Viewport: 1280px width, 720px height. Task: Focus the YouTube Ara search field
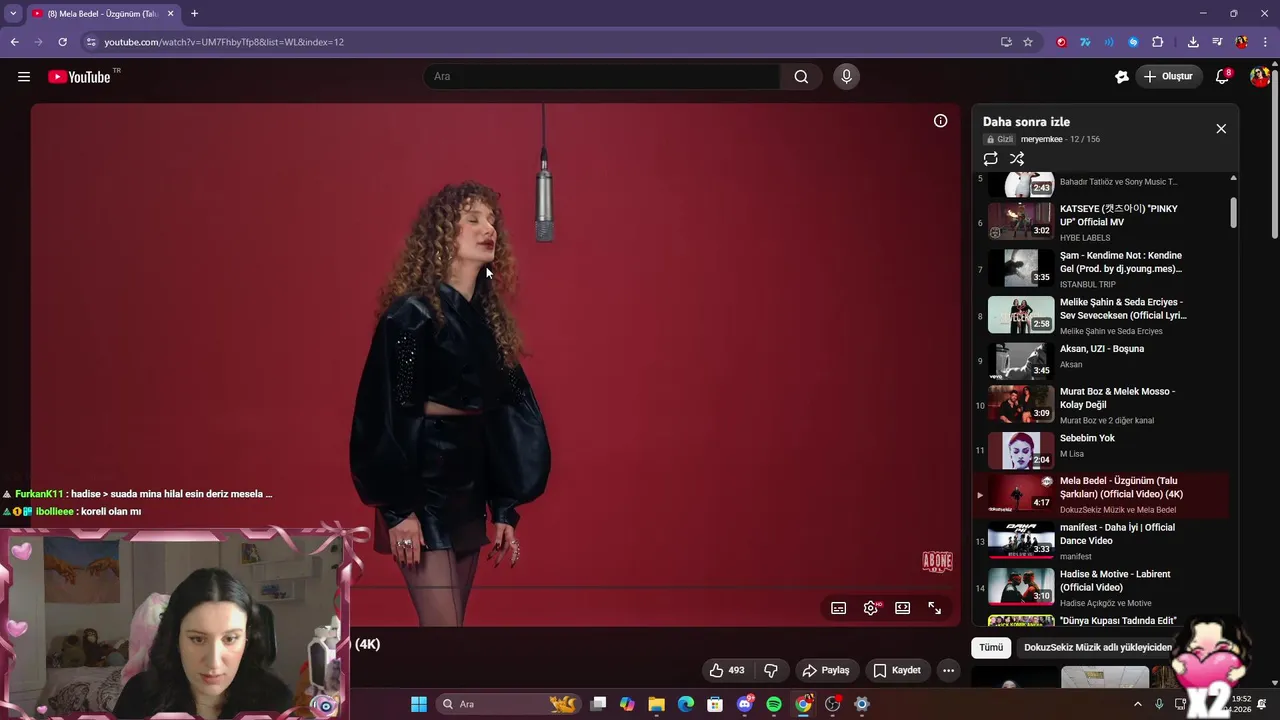click(602, 77)
